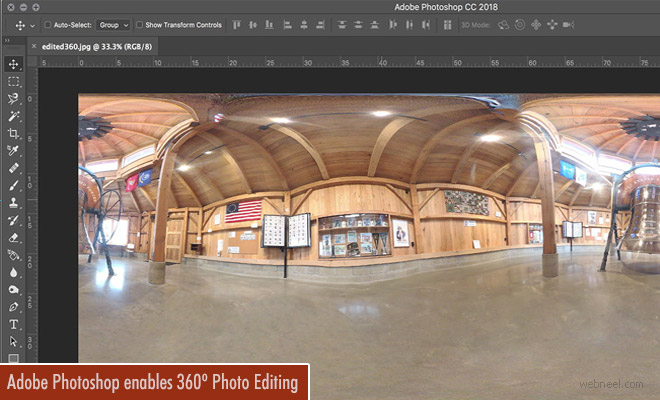Screen dimensions: 660x400
Task: Select the Paint Bucket tool
Action: (x=13, y=255)
